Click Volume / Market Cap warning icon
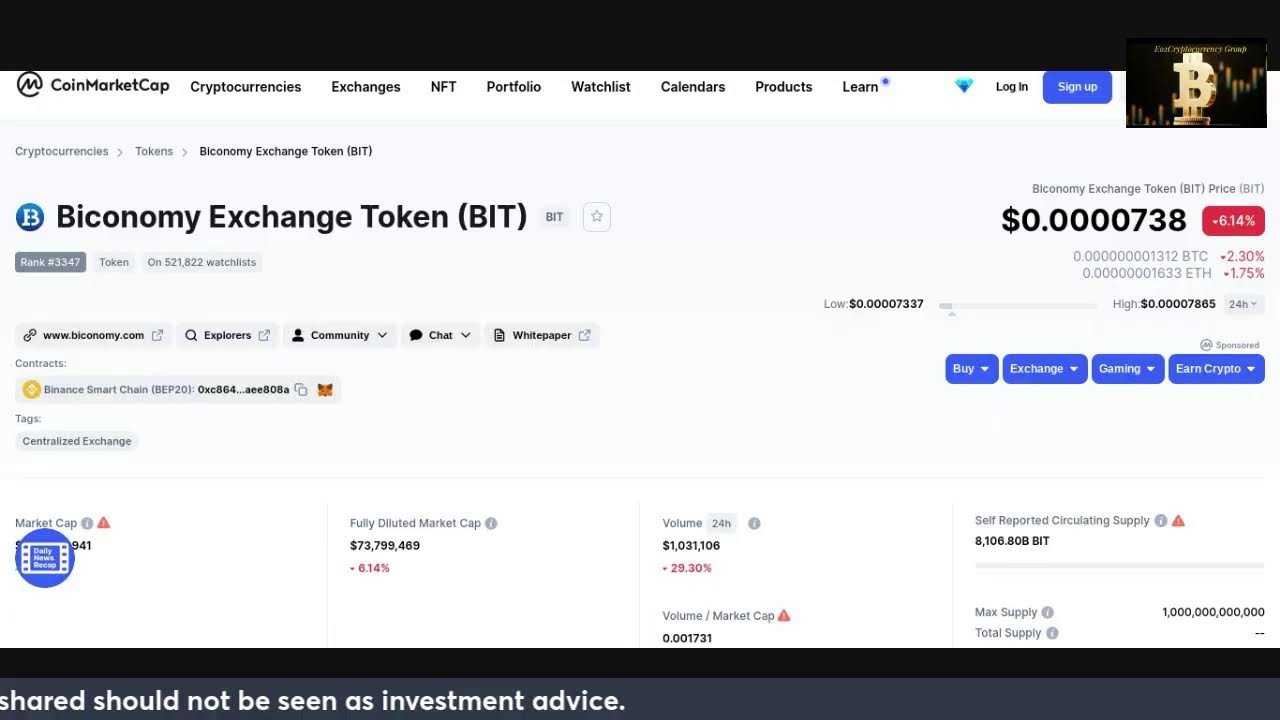The image size is (1280, 720). coord(784,616)
